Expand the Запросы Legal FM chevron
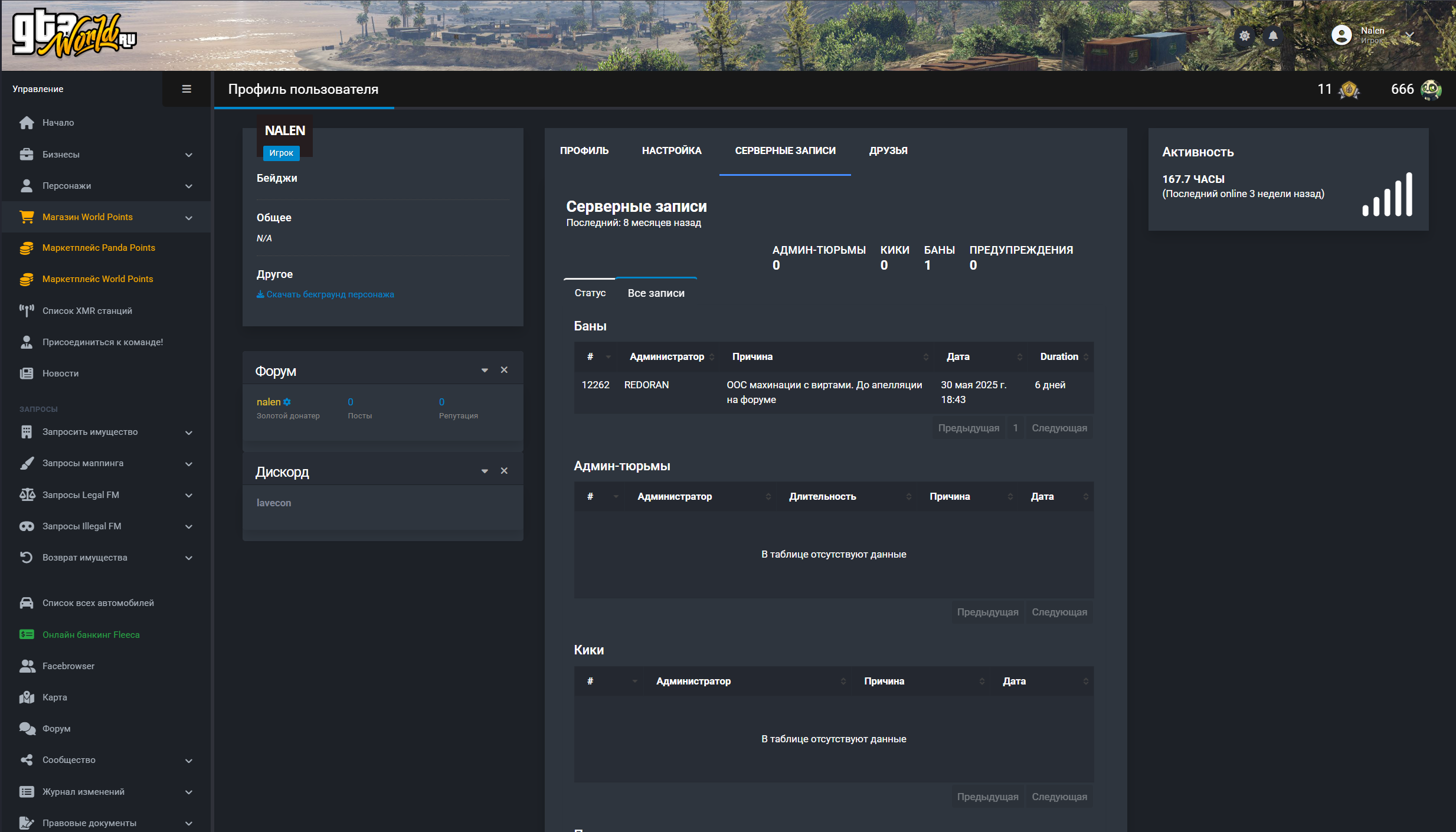 point(189,495)
